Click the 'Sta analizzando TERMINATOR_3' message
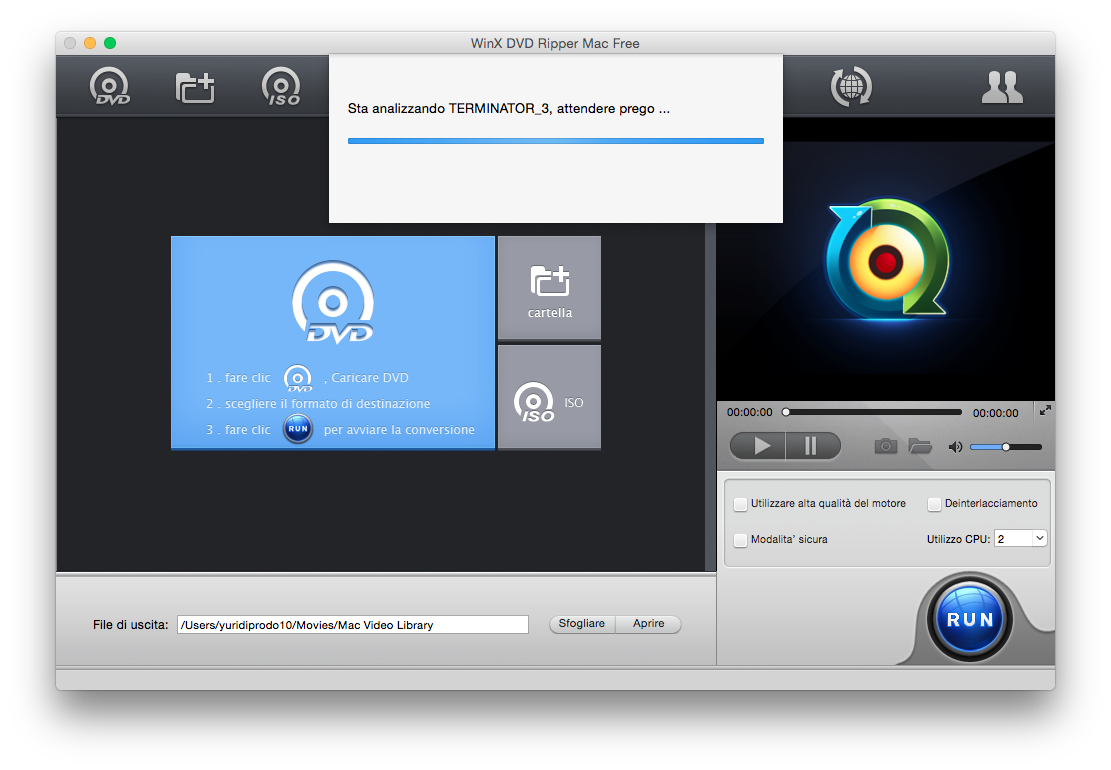Image resolution: width=1111 pixels, height=770 pixels. coord(509,108)
